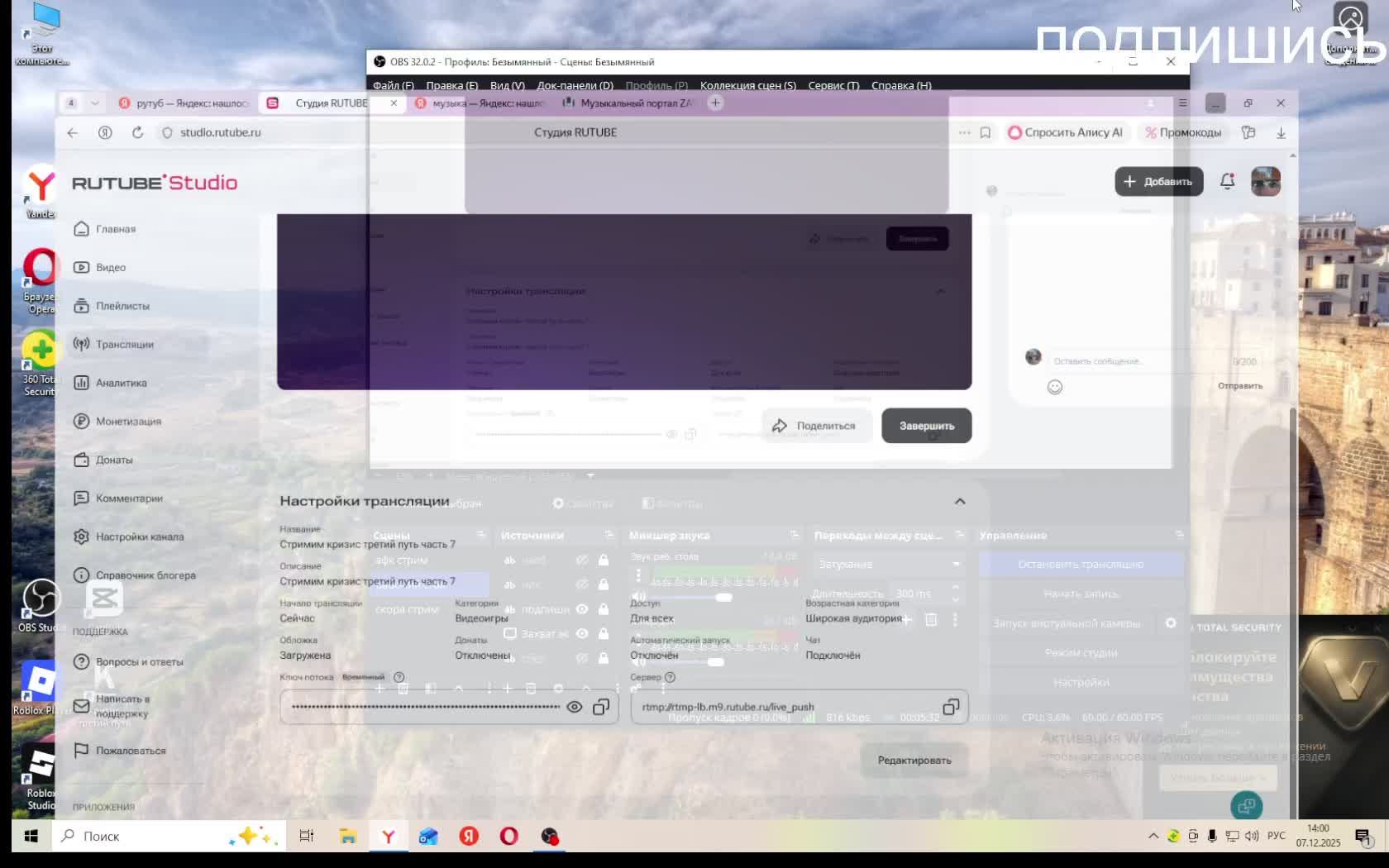Open the Файл menu in OBS
Image resolution: width=1389 pixels, height=868 pixels.
coord(393,85)
